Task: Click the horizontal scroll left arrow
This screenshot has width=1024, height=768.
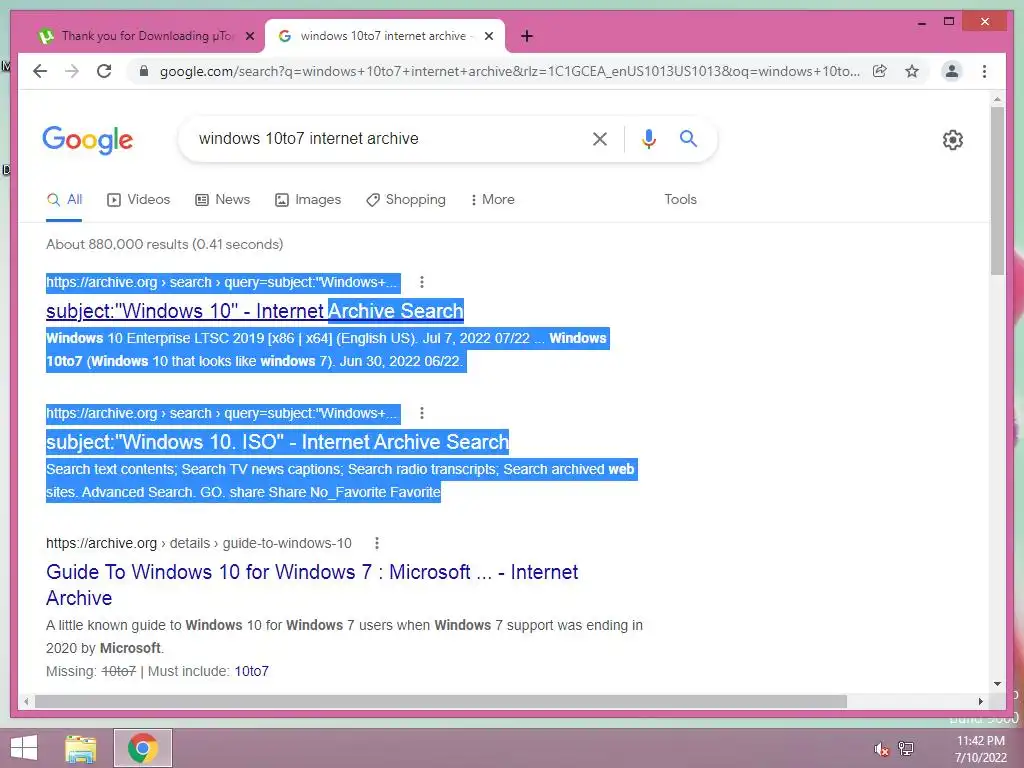Action: (x=26, y=701)
